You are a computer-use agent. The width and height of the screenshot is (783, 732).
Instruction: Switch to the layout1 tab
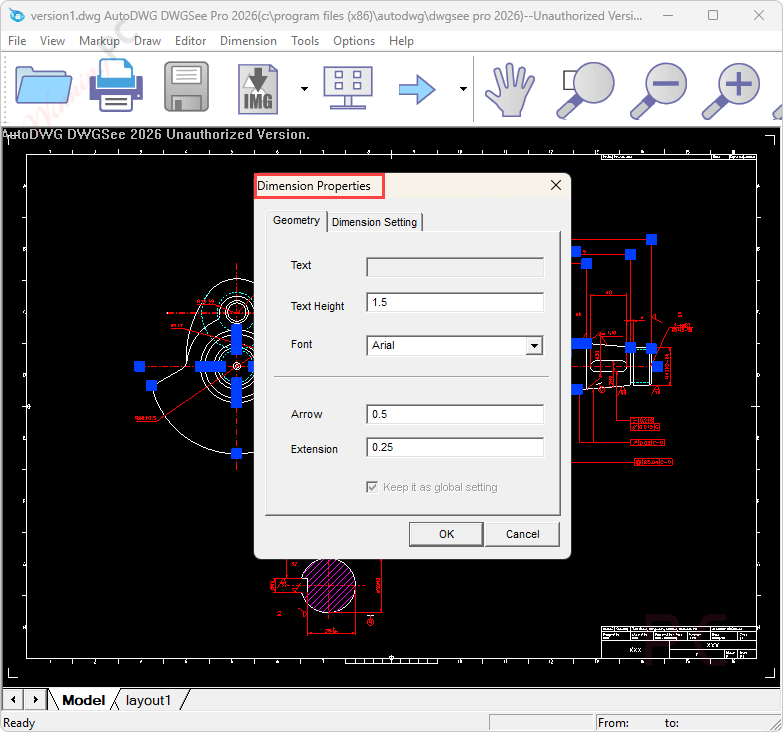(x=148, y=700)
